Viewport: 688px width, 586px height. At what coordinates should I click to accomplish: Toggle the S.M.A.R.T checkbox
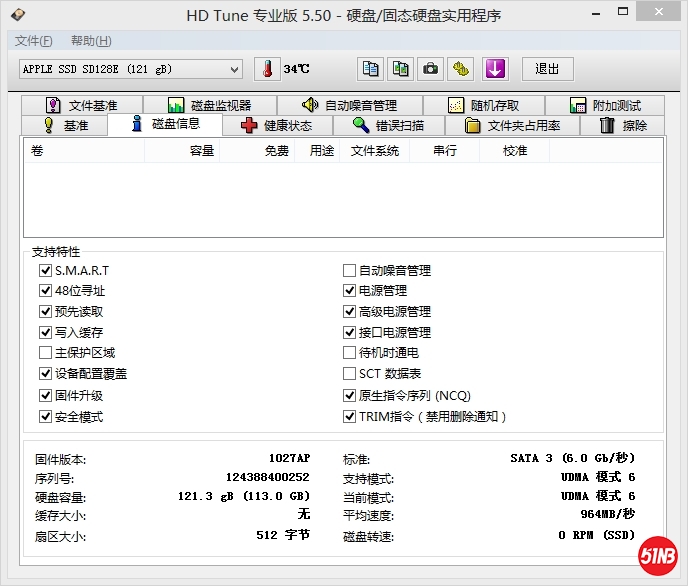[x=45, y=271]
